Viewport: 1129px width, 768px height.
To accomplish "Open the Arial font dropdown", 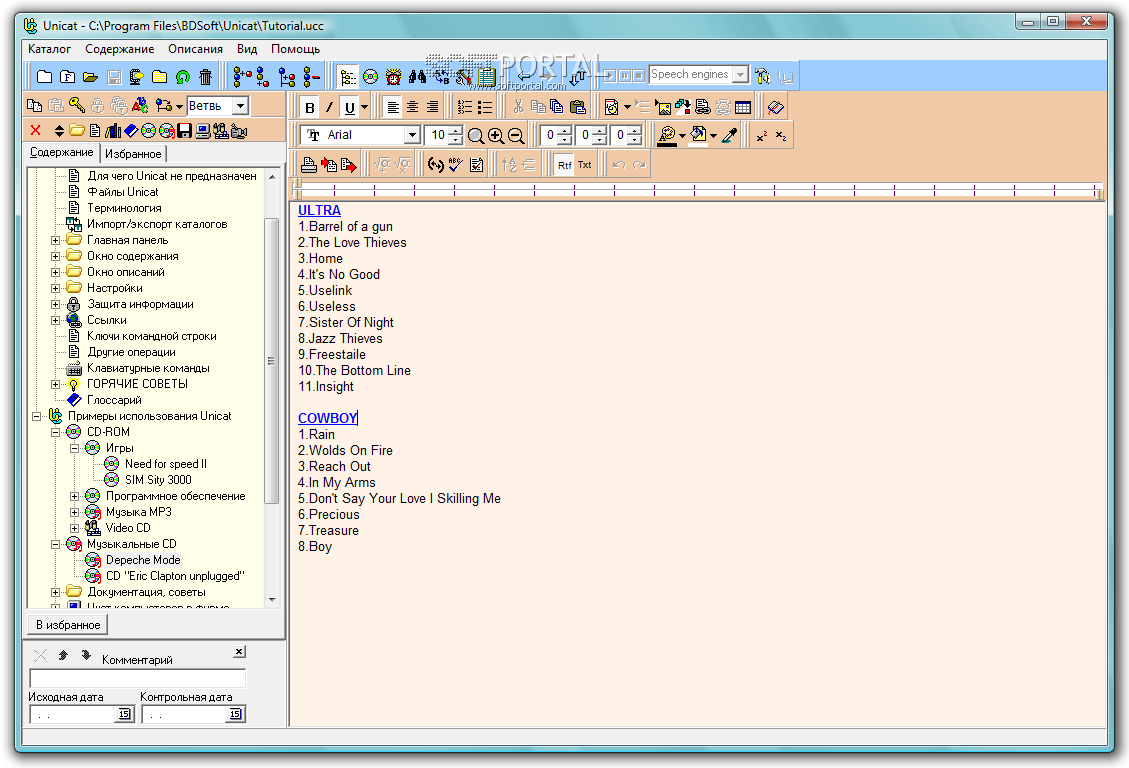I will 412,135.
